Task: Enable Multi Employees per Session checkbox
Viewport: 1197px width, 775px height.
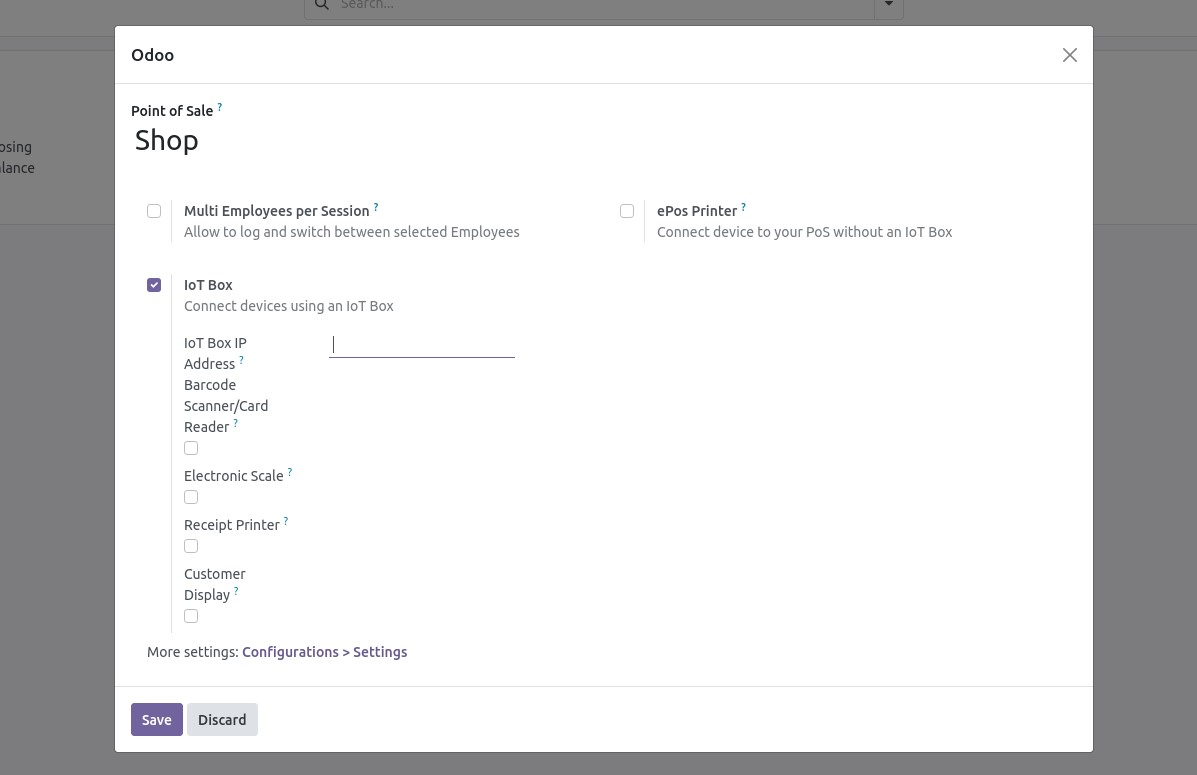Action: (154, 211)
